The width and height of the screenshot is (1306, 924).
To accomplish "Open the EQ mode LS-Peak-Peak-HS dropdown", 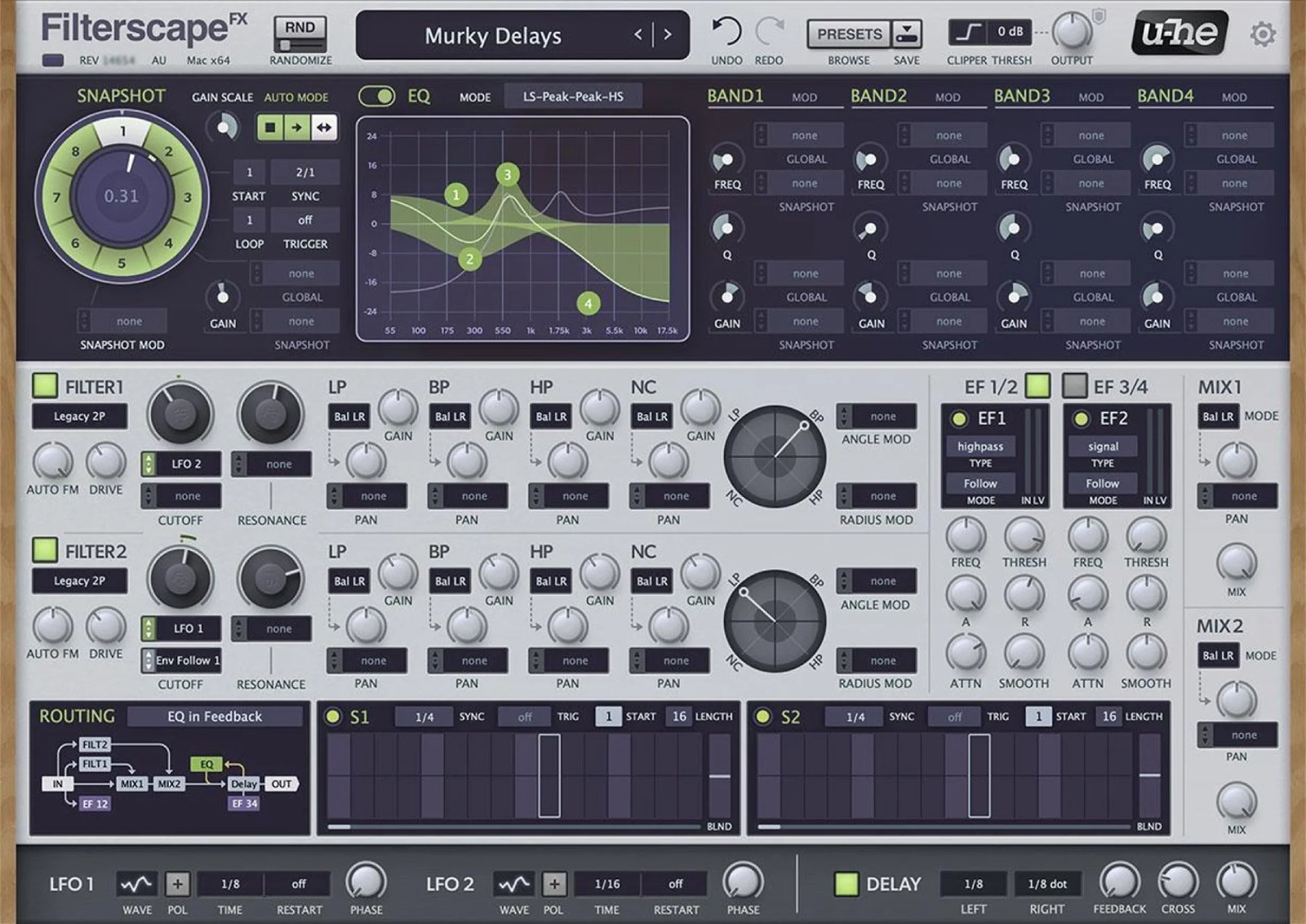I will coord(573,96).
